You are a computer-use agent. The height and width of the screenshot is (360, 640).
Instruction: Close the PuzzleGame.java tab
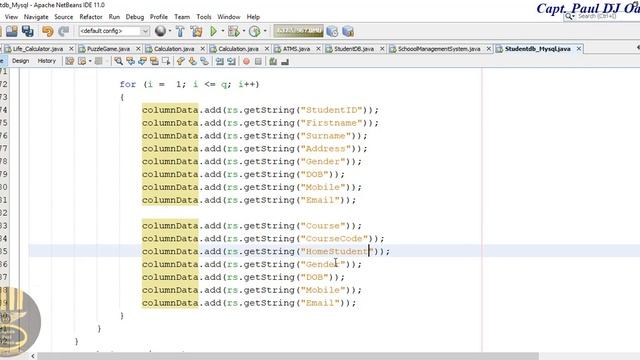pyautogui.click(x=138, y=49)
